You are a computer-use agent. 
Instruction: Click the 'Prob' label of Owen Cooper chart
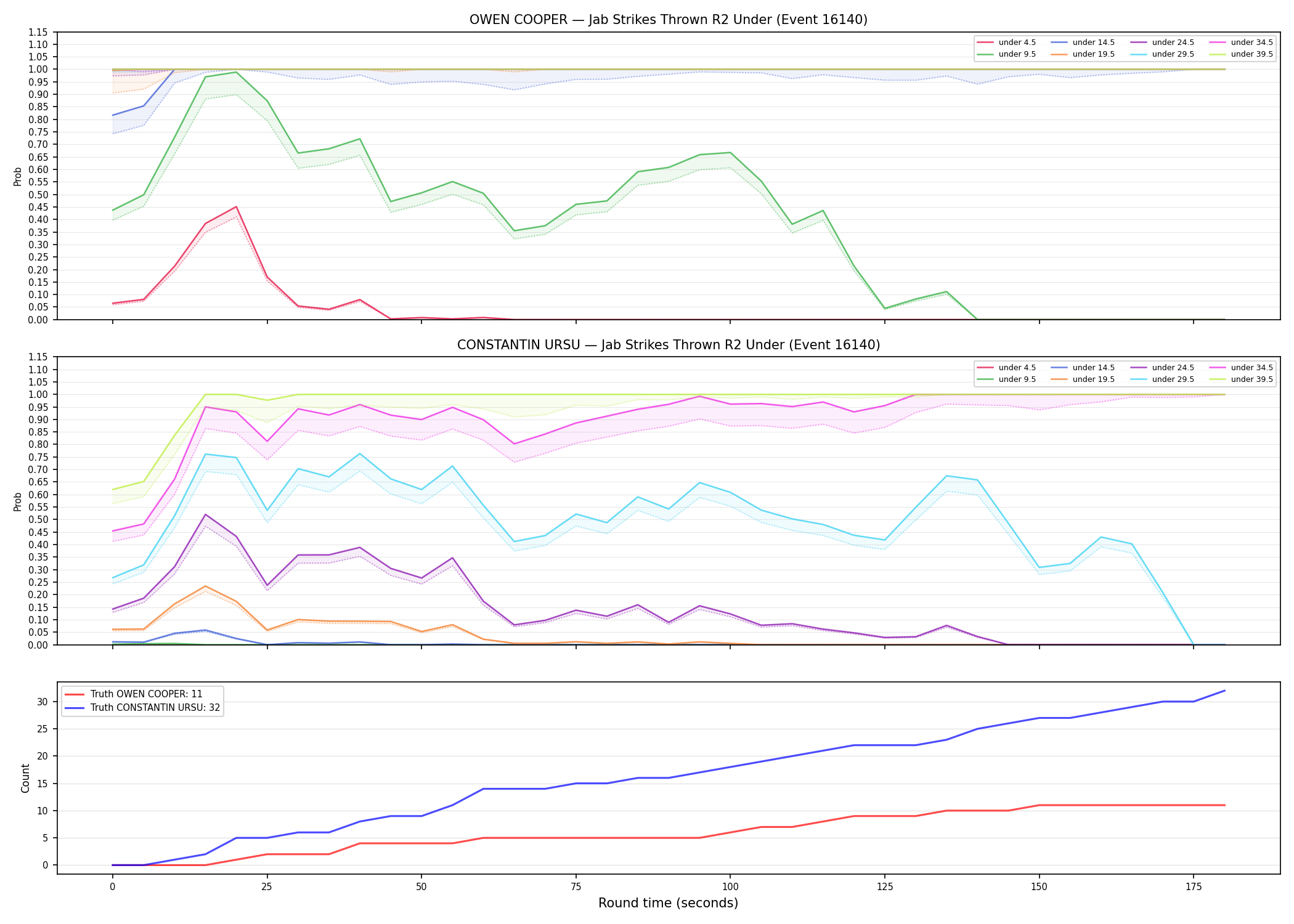18,176
